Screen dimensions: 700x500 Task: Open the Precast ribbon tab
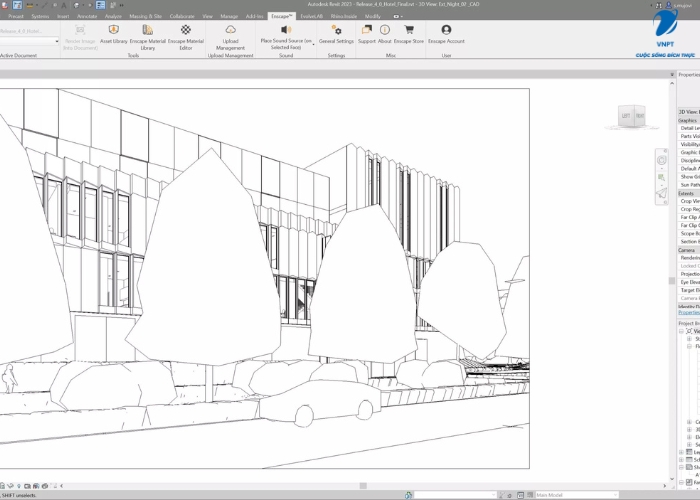[16, 16]
